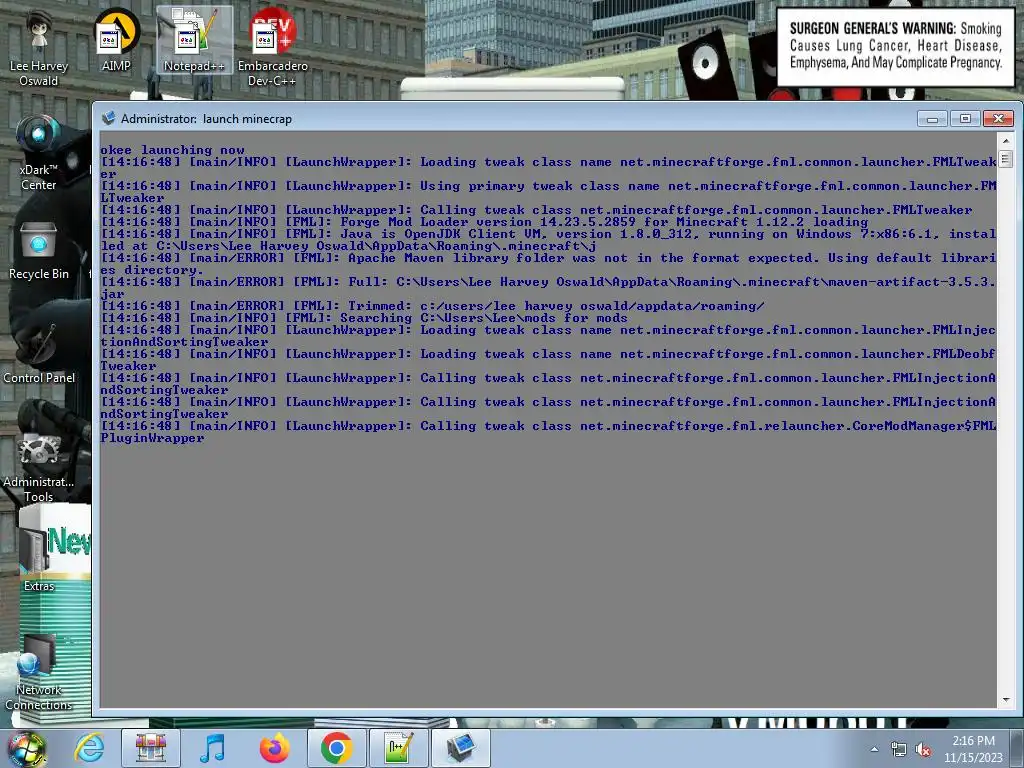Open Notepad++ from the taskbar
The width and height of the screenshot is (1024, 768).
click(x=398, y=748)
